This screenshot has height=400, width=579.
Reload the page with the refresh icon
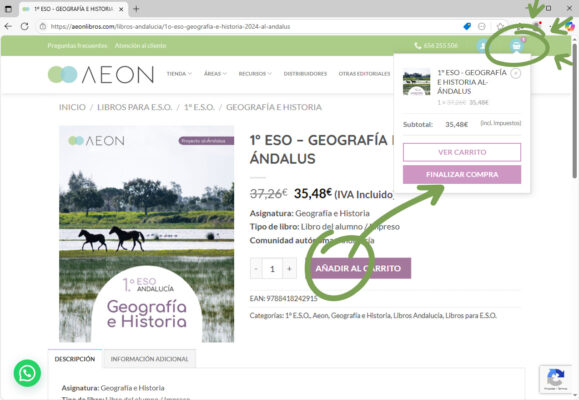(25, 26)
